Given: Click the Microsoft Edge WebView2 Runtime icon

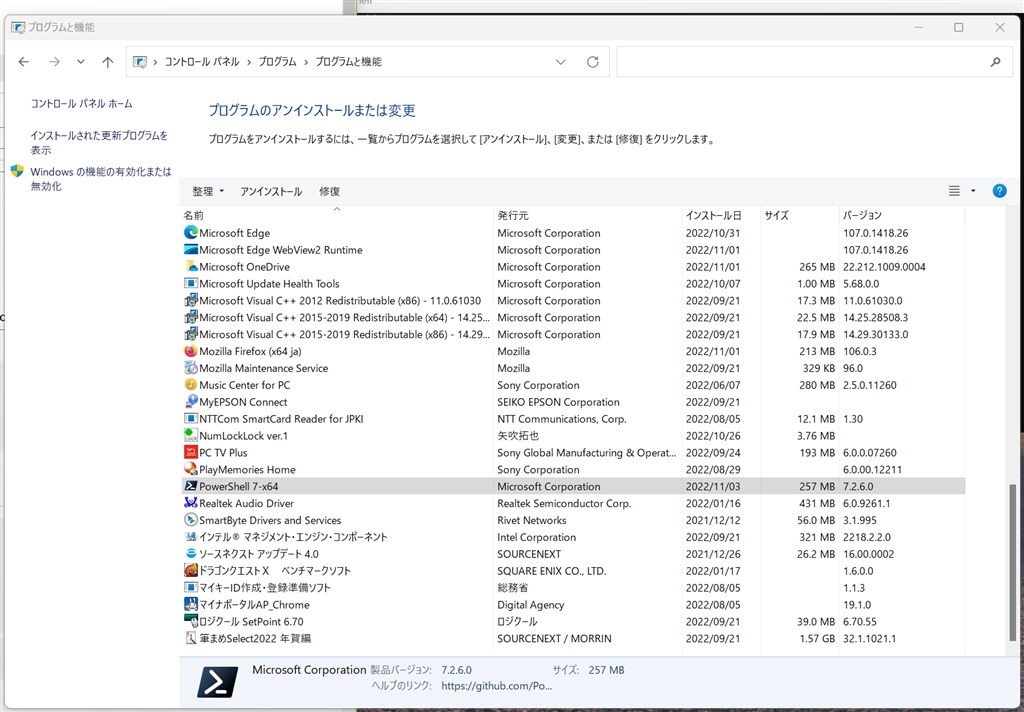Looking at the screenshot, I should [191, 250].
